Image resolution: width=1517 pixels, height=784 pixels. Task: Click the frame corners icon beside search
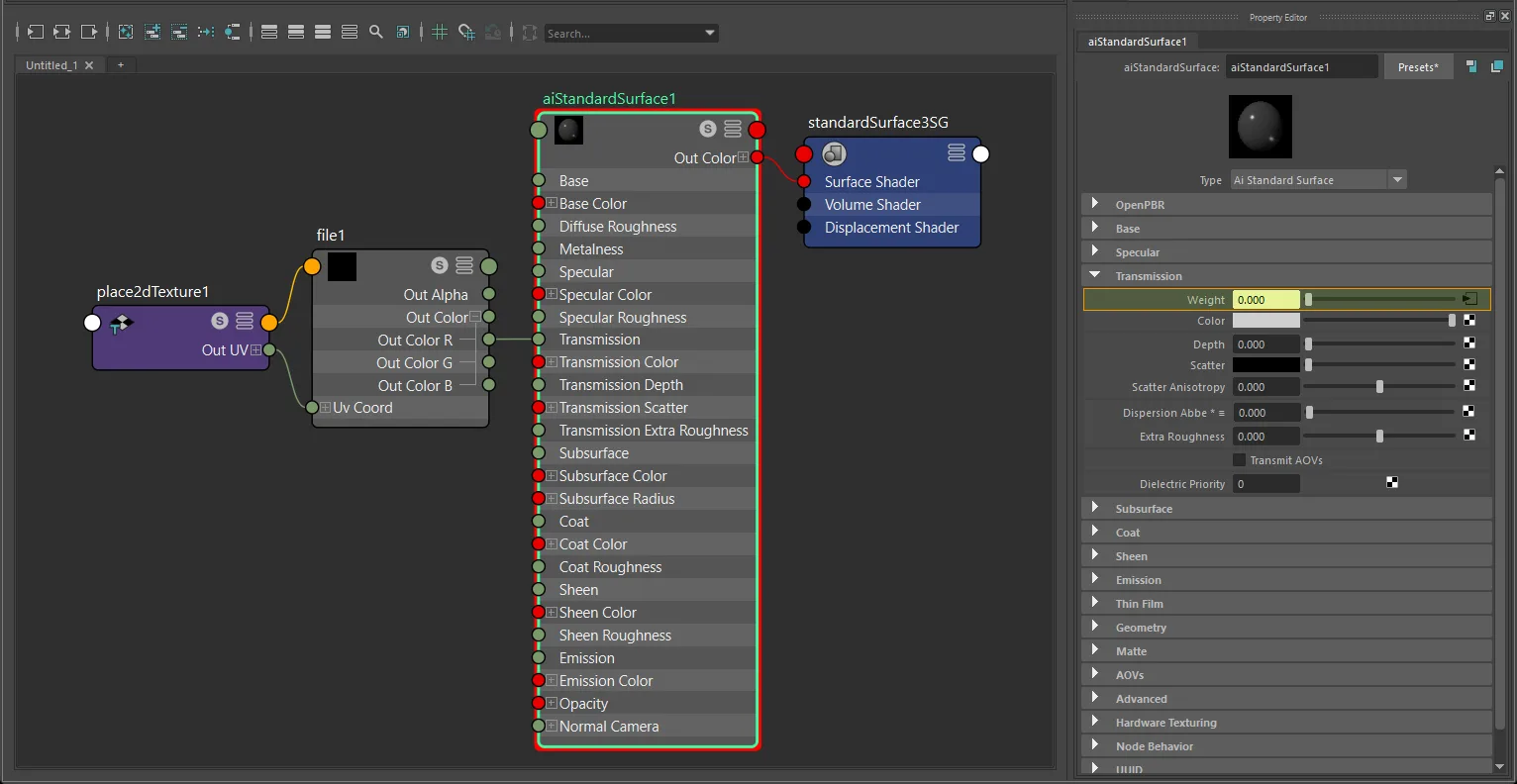529,32
